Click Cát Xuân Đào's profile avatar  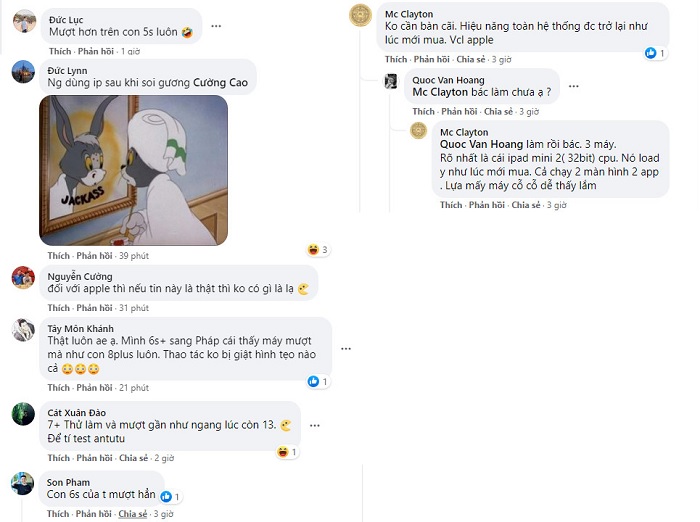click(24, 414)
